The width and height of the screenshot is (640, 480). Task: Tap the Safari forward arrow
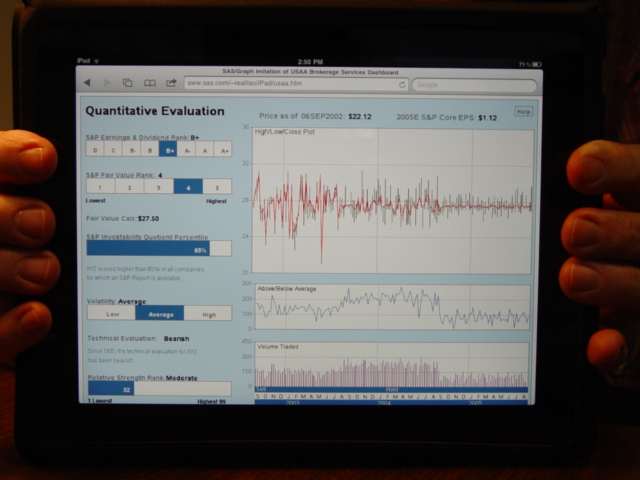click(x=106, y=83)
